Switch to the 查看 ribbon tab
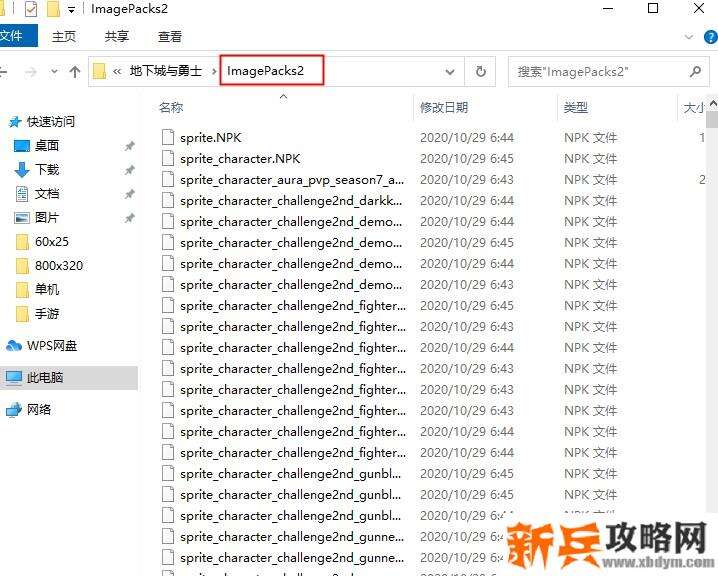The image size is (718, 576). (x=170, y=36)
